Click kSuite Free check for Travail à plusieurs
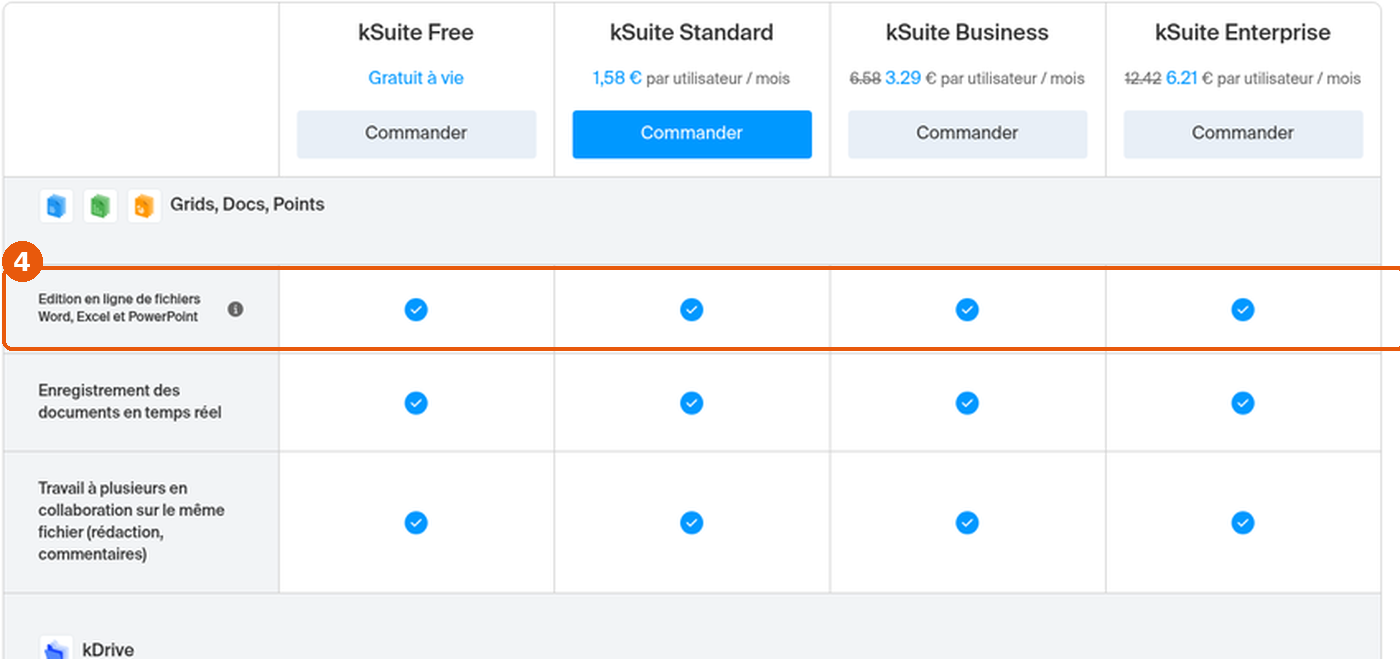The width and height of the screenshot is (1400, 659). (416, 523)
